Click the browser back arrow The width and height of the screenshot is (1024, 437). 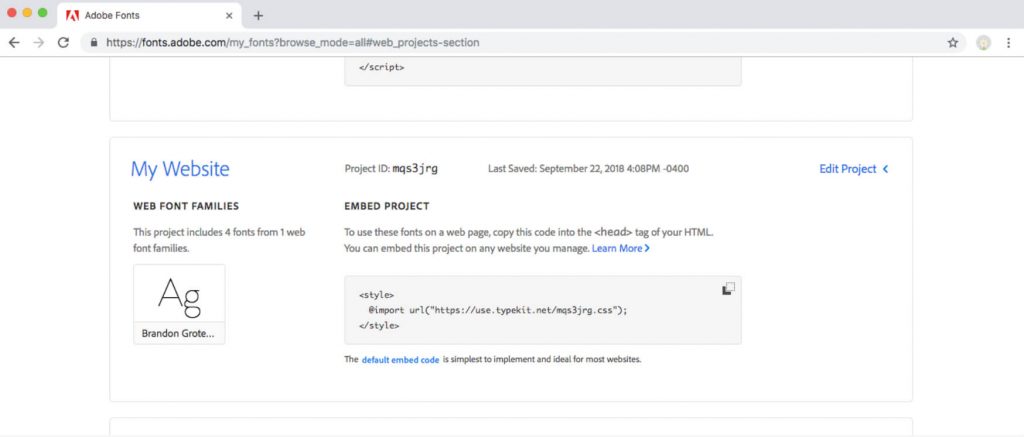[14, 42]
